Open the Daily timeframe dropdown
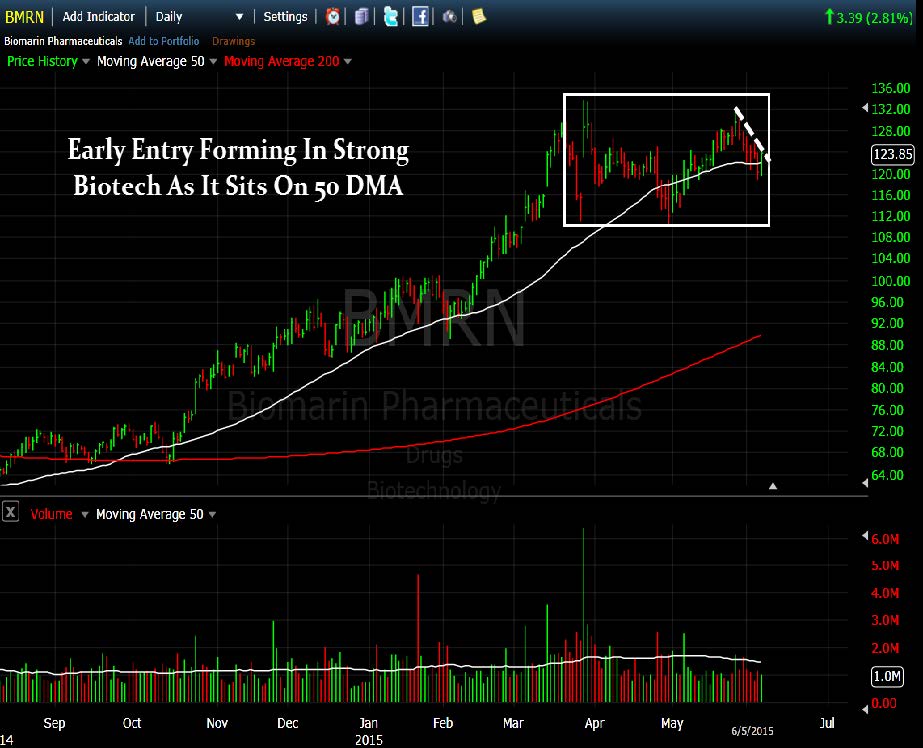 [199, 16]
